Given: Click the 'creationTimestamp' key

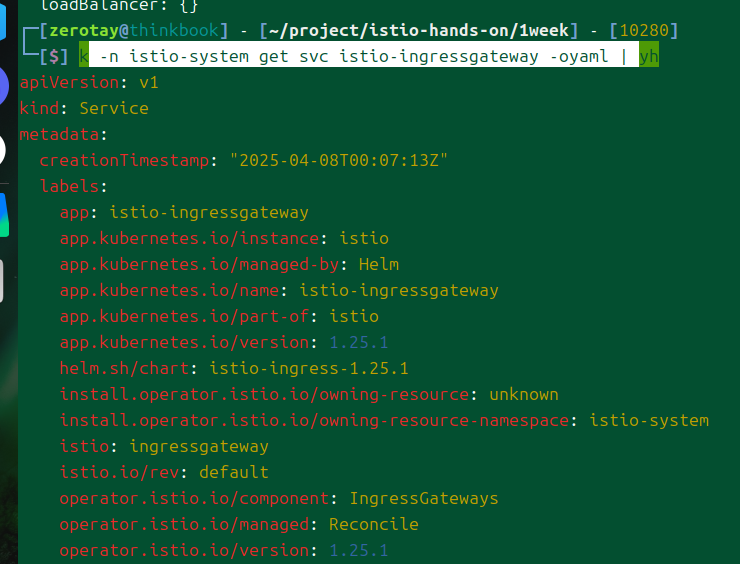Looking at the screenshot, I should click(x=124, y=160).
